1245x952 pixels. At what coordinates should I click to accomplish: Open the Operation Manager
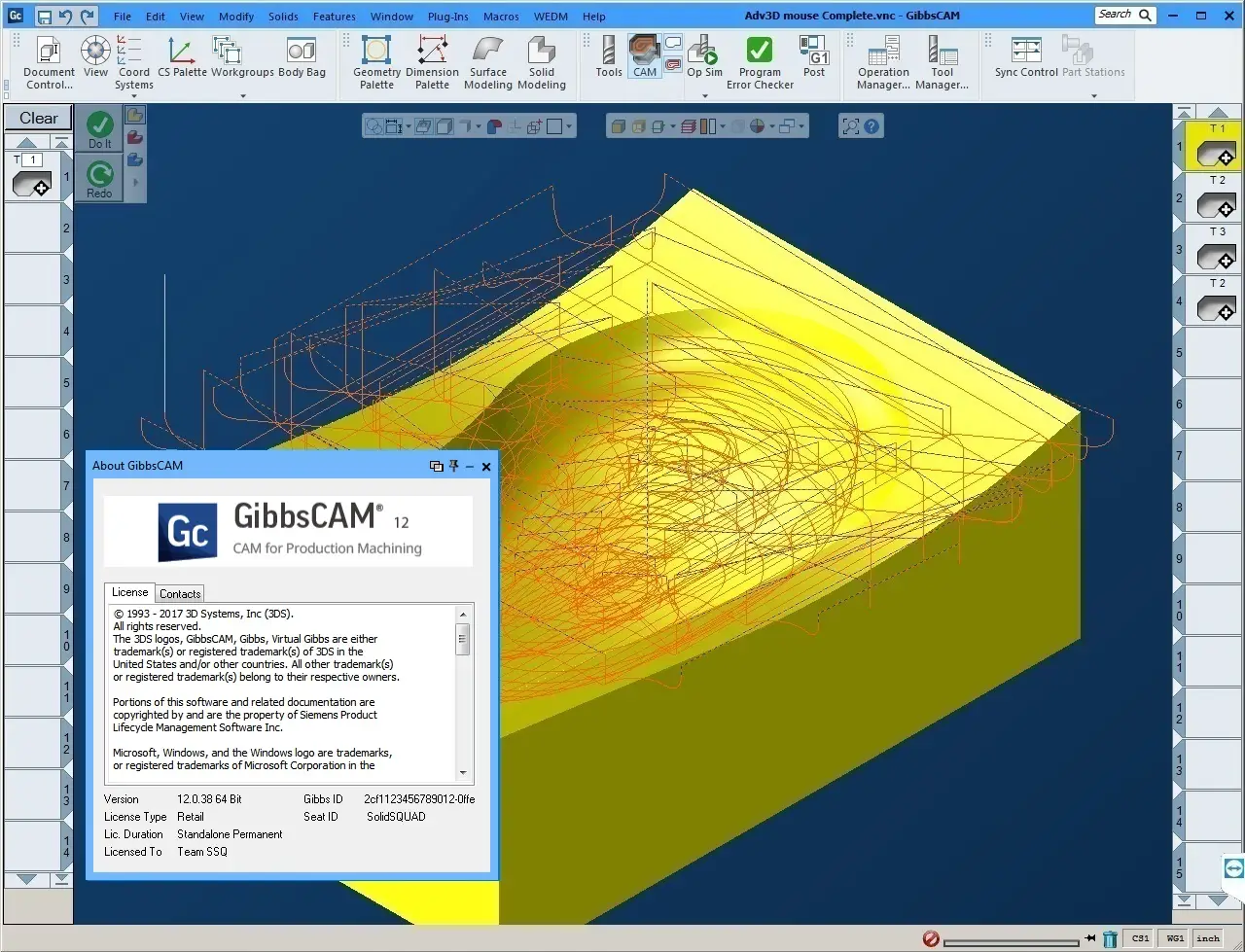[x=883, y=62]
